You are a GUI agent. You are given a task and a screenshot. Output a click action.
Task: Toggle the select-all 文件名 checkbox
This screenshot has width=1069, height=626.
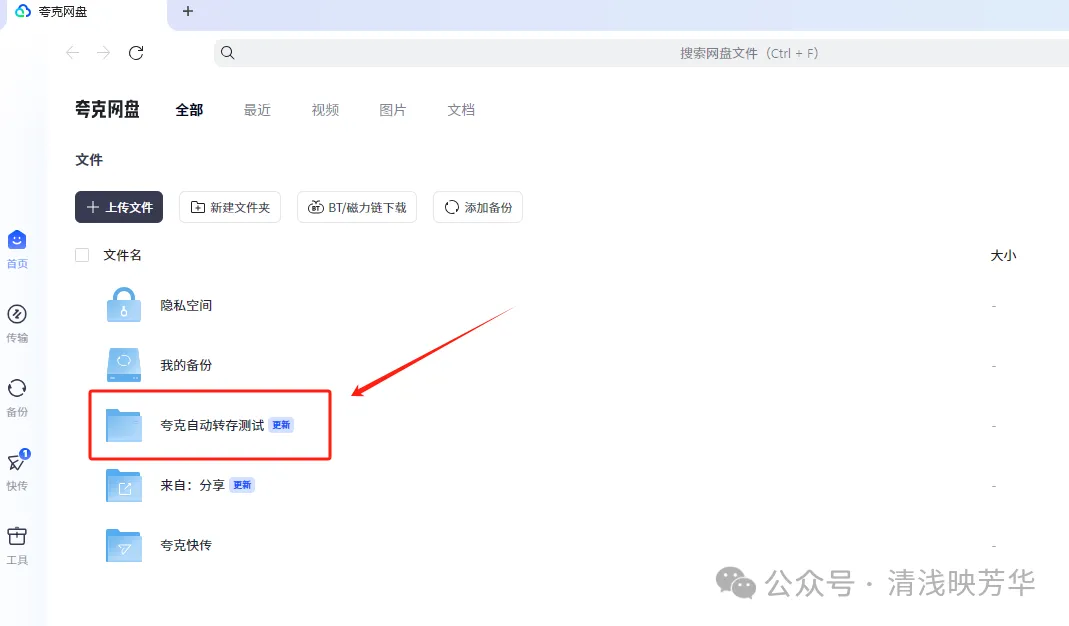(82, 255)
